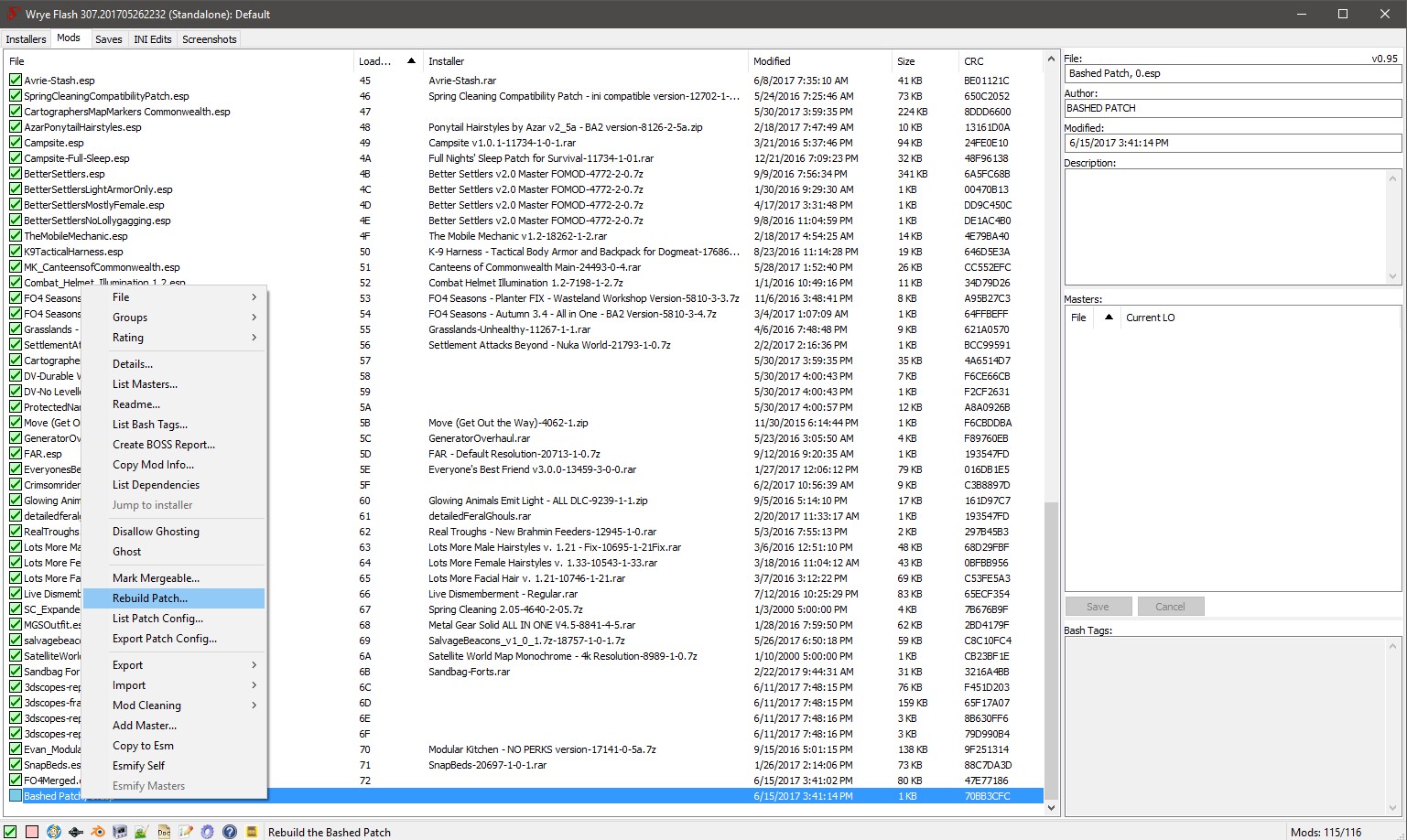Switch to the Installers tab
Image resolution: width=1407 pixels, height=840 pixels.
(26, 39)
